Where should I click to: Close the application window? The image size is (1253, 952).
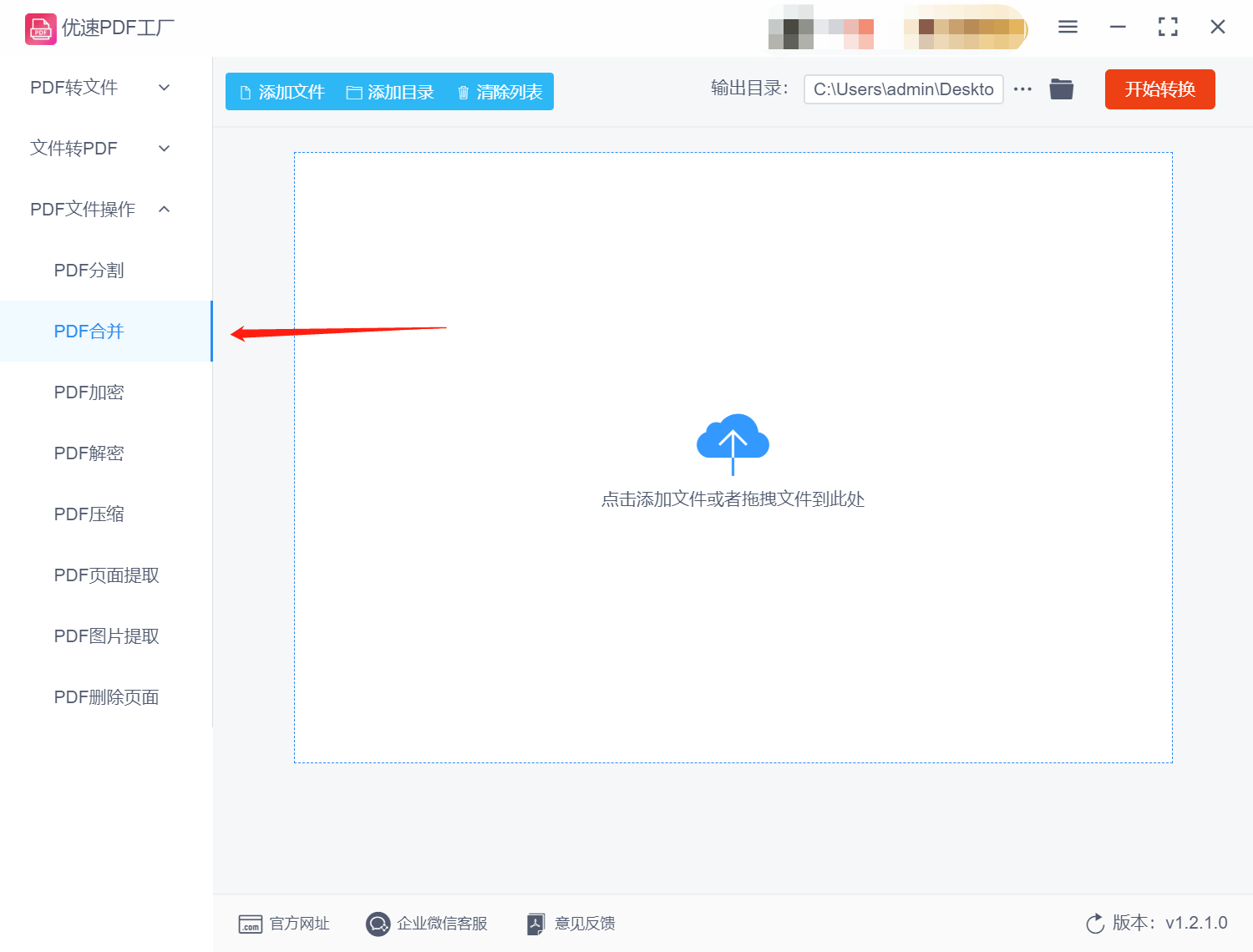(x=1218, y=27)
